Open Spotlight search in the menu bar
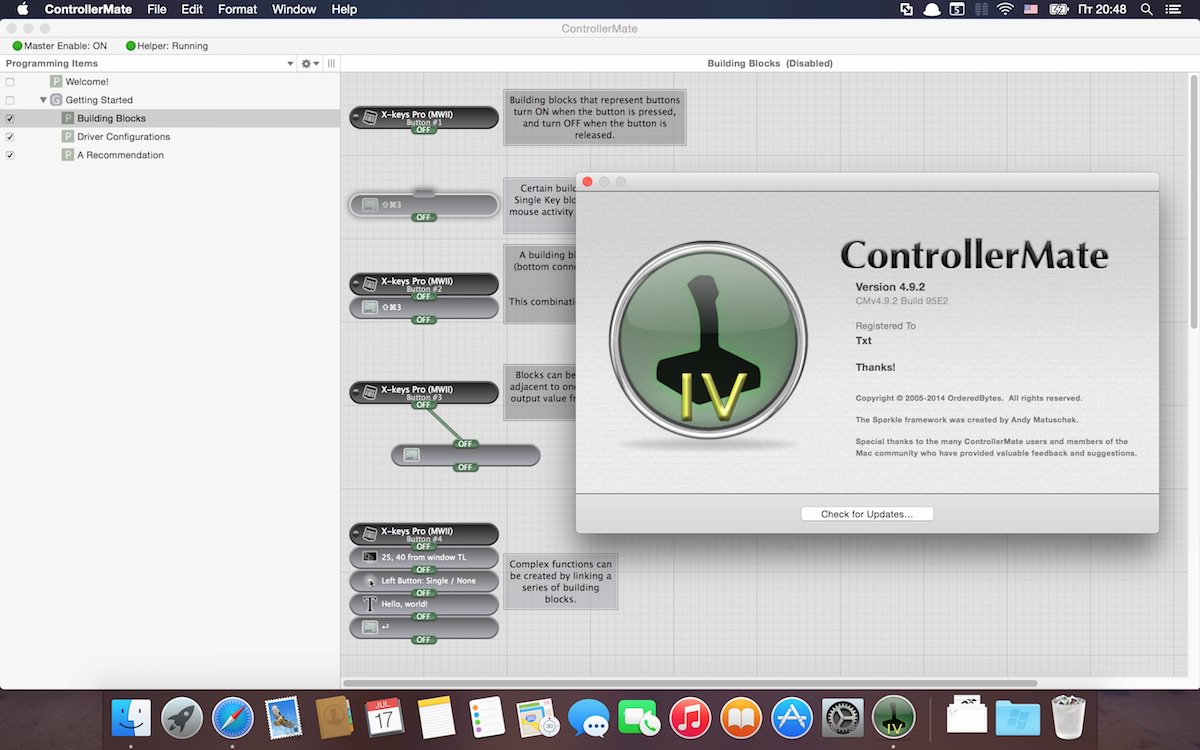 [x=1145, y=9]
